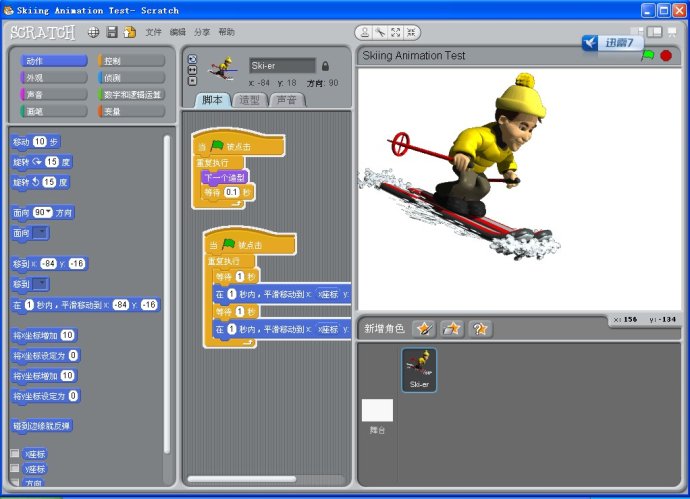The image size is (690, 499).
Task: Click the blocks palette vertical scrollbar
Action: [x=167, y=295]
